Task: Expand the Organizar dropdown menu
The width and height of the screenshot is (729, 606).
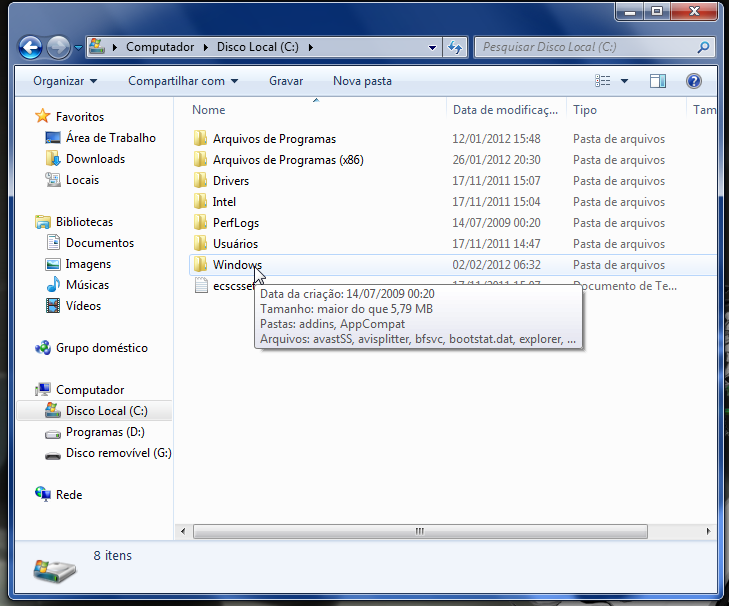Action: 65,81
